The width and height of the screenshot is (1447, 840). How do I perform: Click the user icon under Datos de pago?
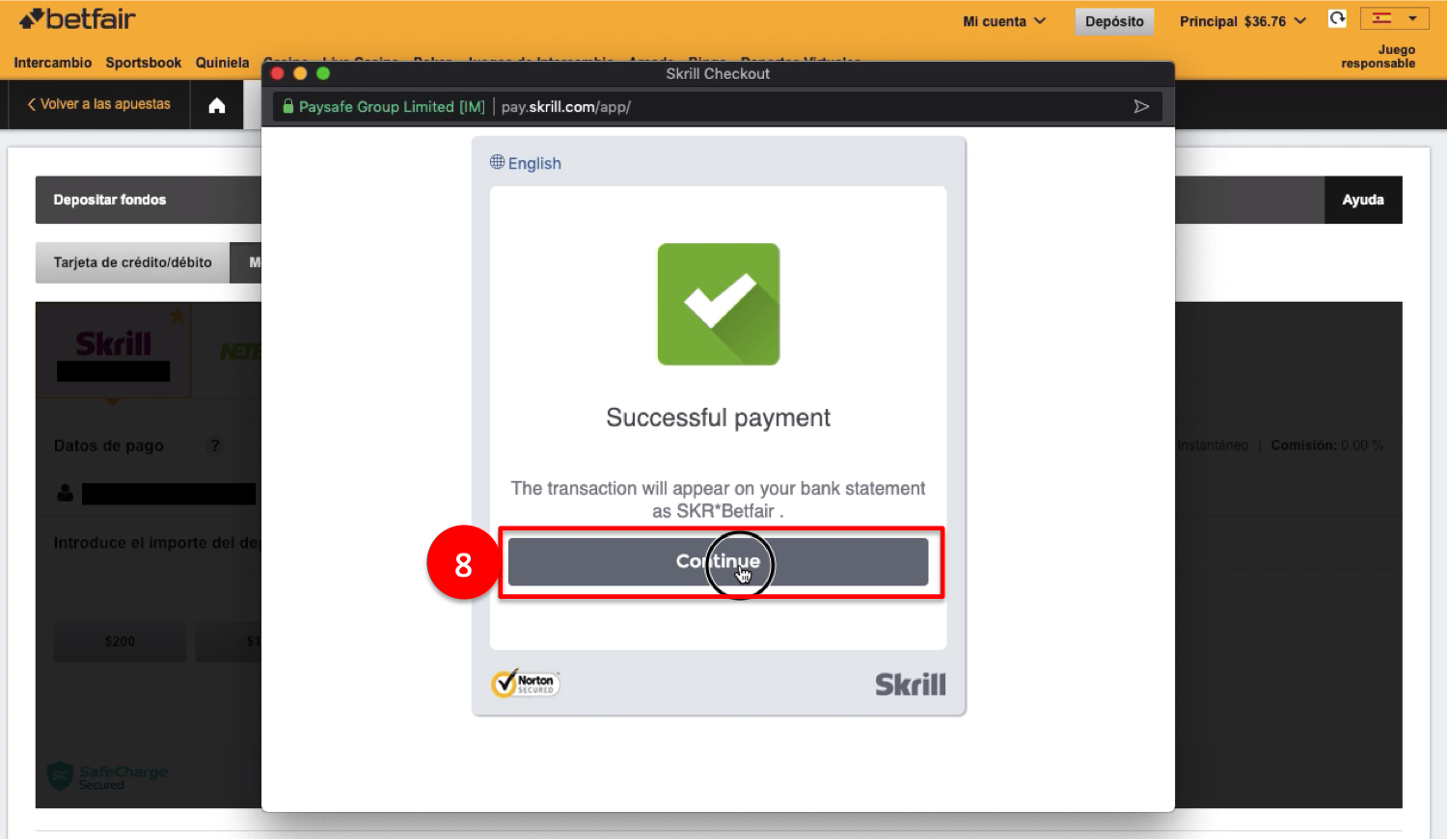pyautogui.click(x=65, y=493)
